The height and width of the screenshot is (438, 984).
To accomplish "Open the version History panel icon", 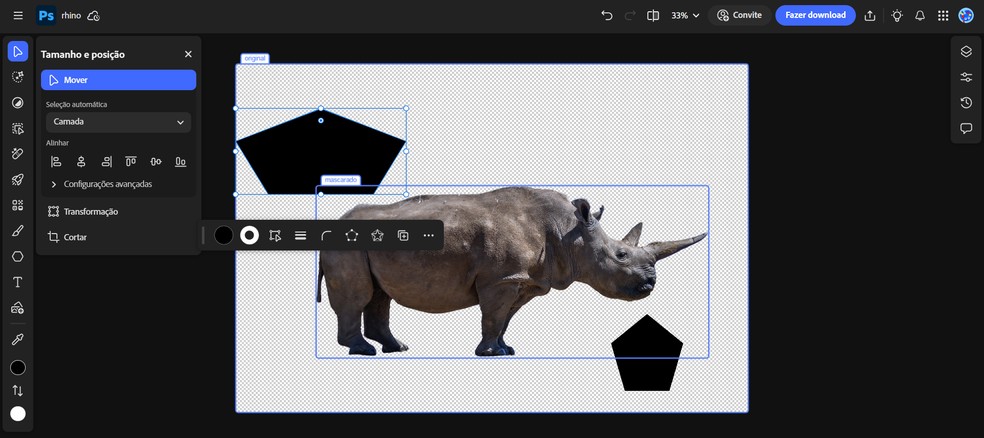I will [966, 103].
